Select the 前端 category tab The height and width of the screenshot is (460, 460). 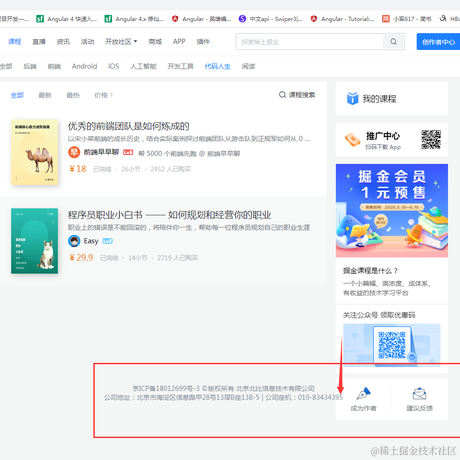[54, 66]
